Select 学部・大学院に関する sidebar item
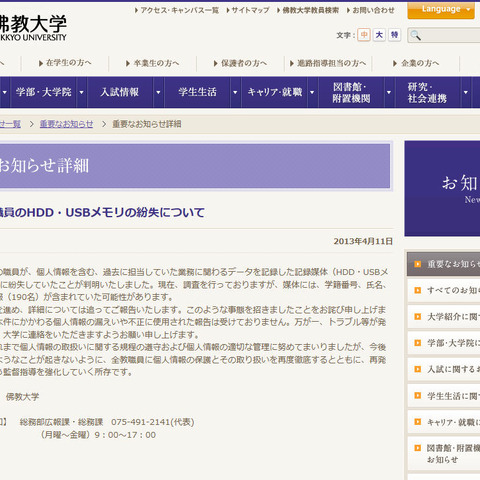The image size is (480, 480). click(444, 343)
